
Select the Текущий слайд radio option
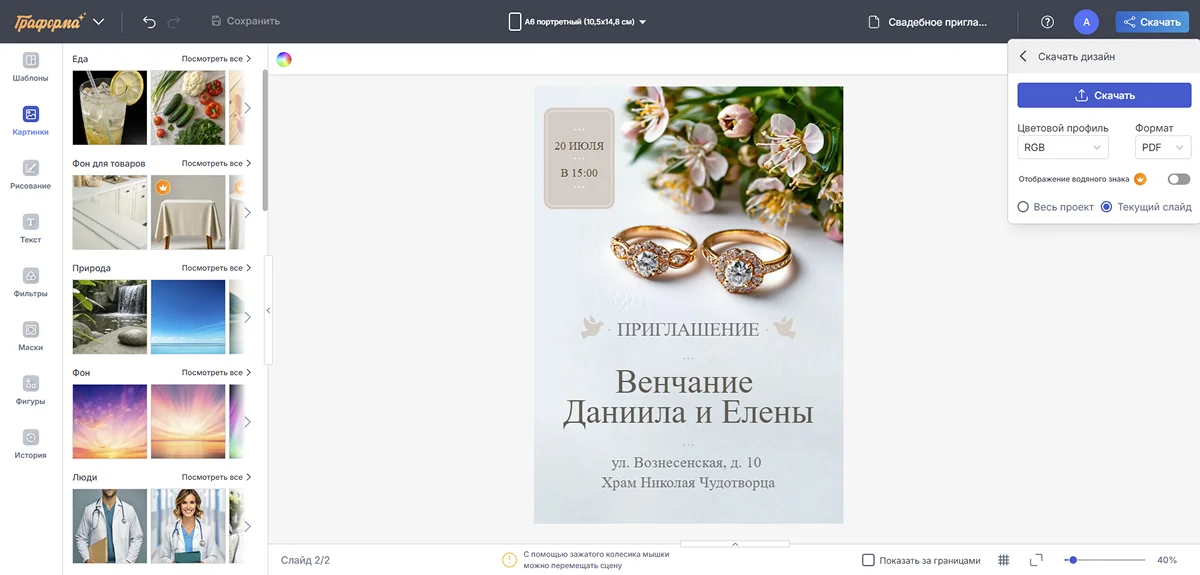1146,207
